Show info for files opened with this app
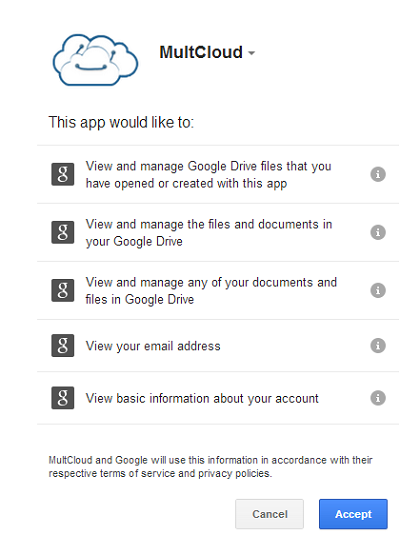 (378, 174)
